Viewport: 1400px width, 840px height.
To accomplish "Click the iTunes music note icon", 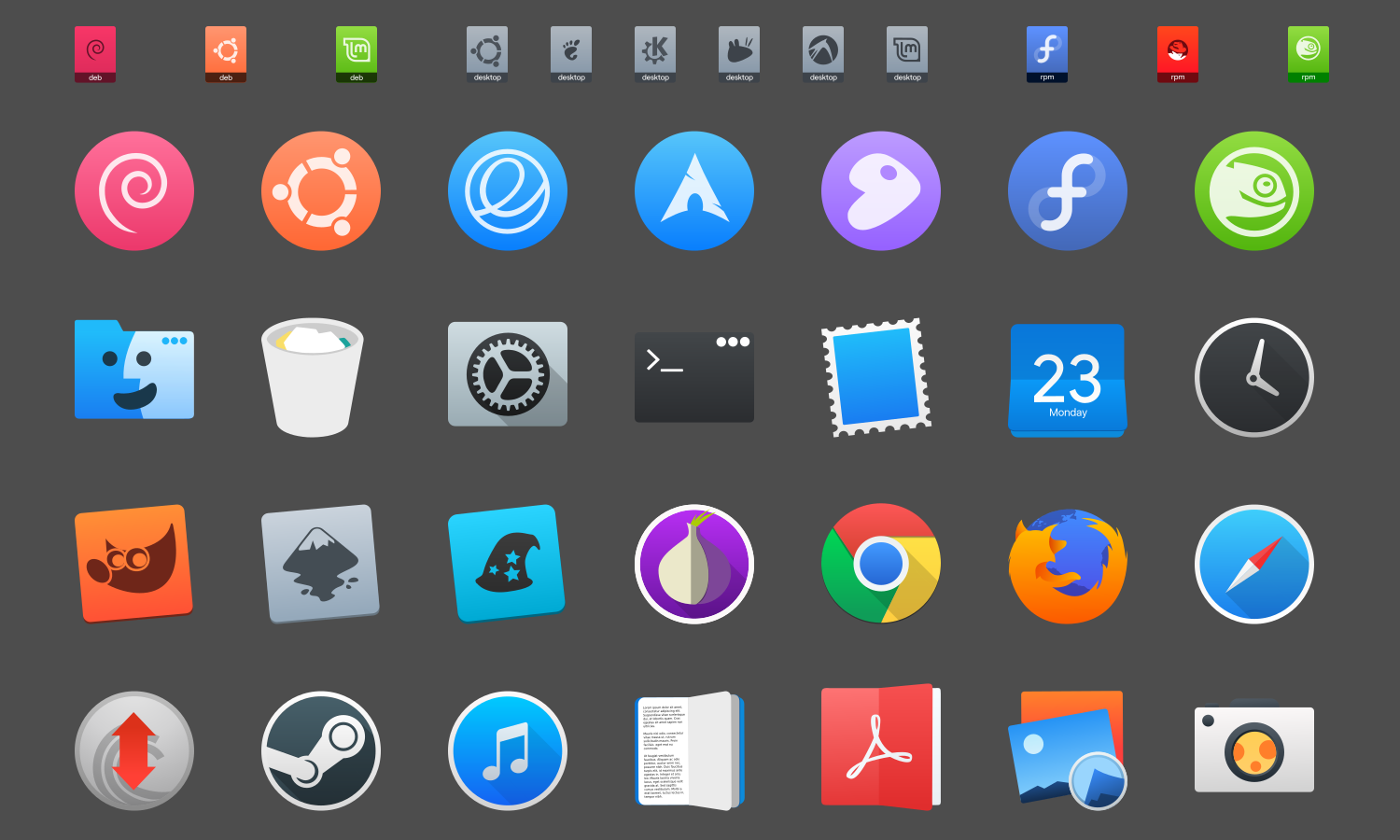I will click(508, 749).
